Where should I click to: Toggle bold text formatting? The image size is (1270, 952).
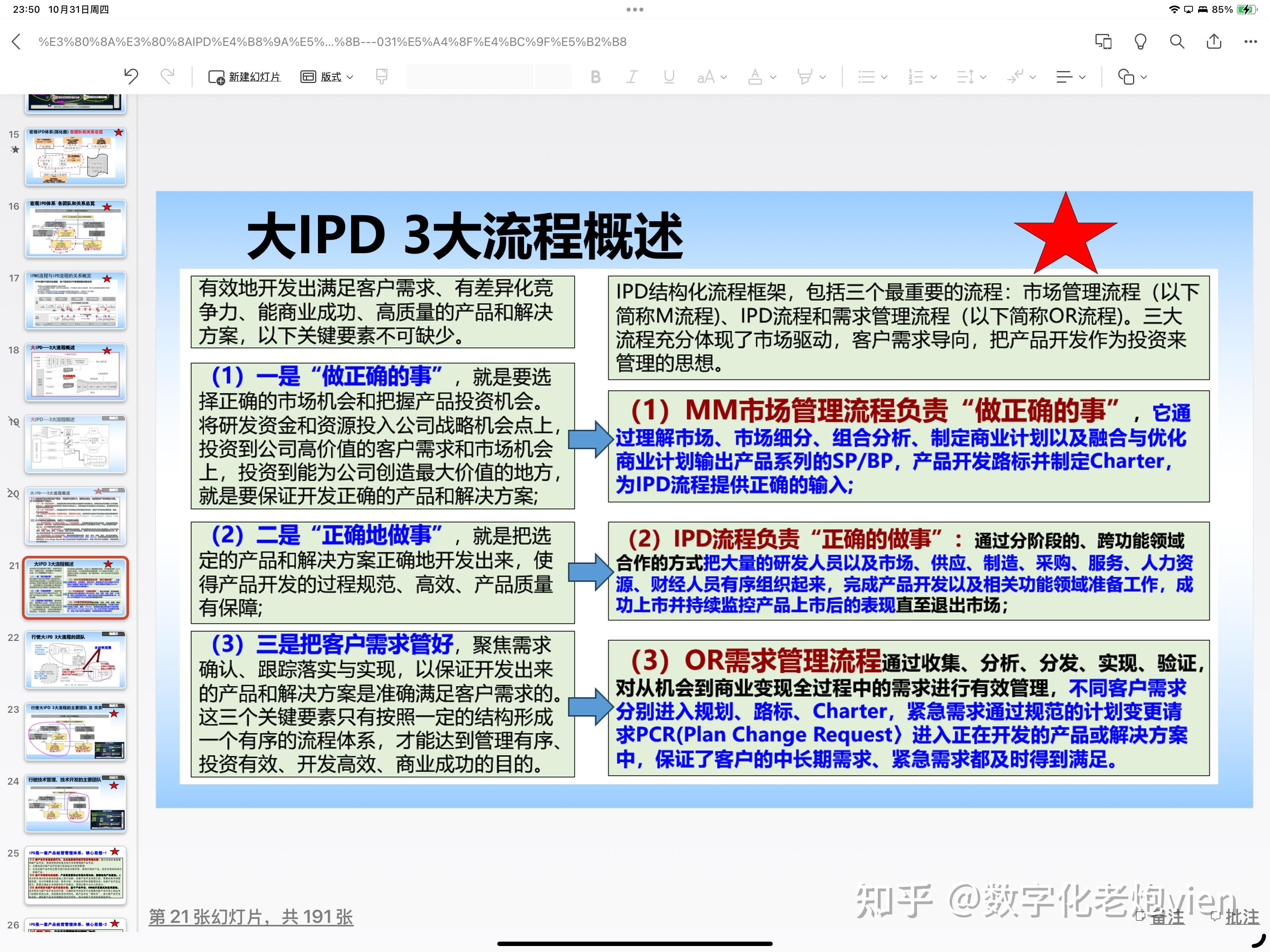595,76
